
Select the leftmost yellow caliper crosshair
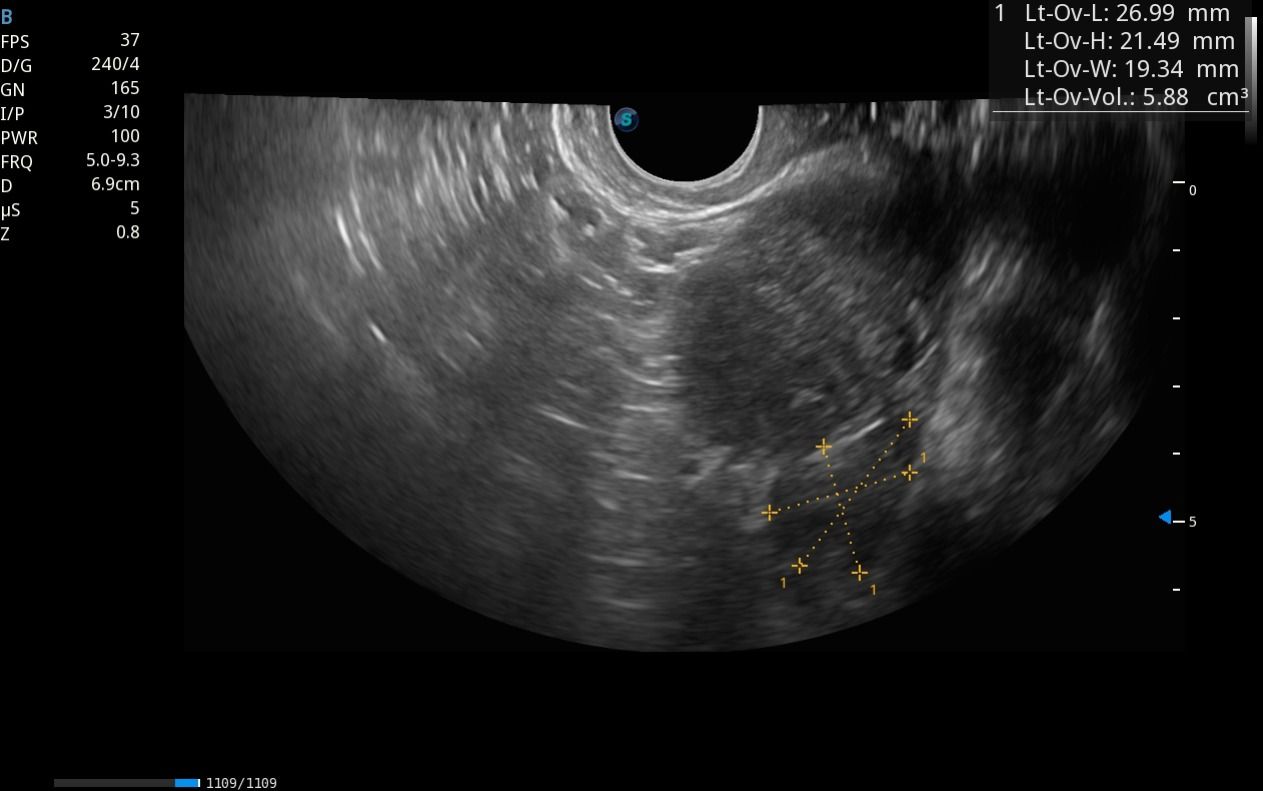(x=769, y=513)
